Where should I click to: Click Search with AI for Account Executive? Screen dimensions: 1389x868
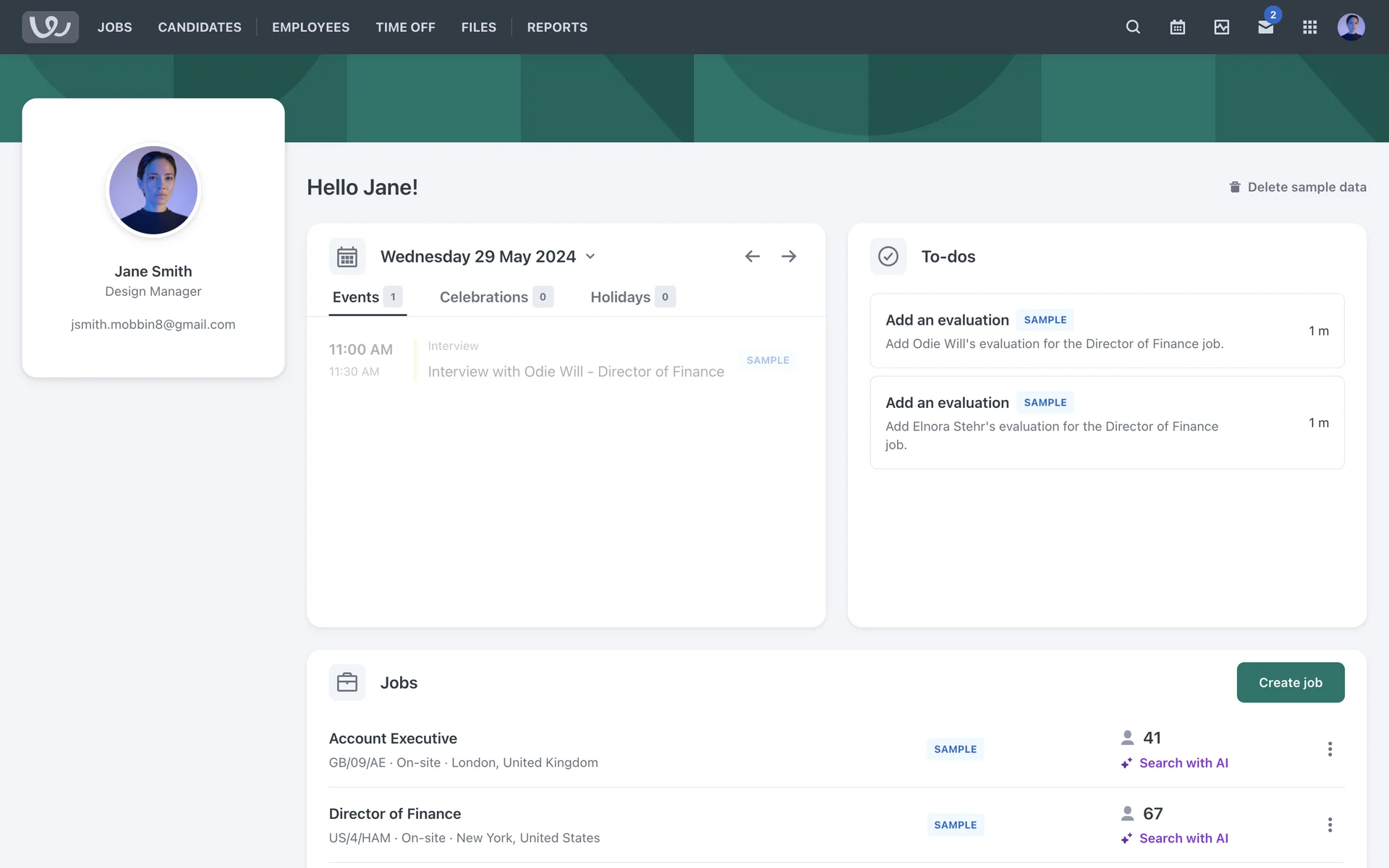point(1183,763)
